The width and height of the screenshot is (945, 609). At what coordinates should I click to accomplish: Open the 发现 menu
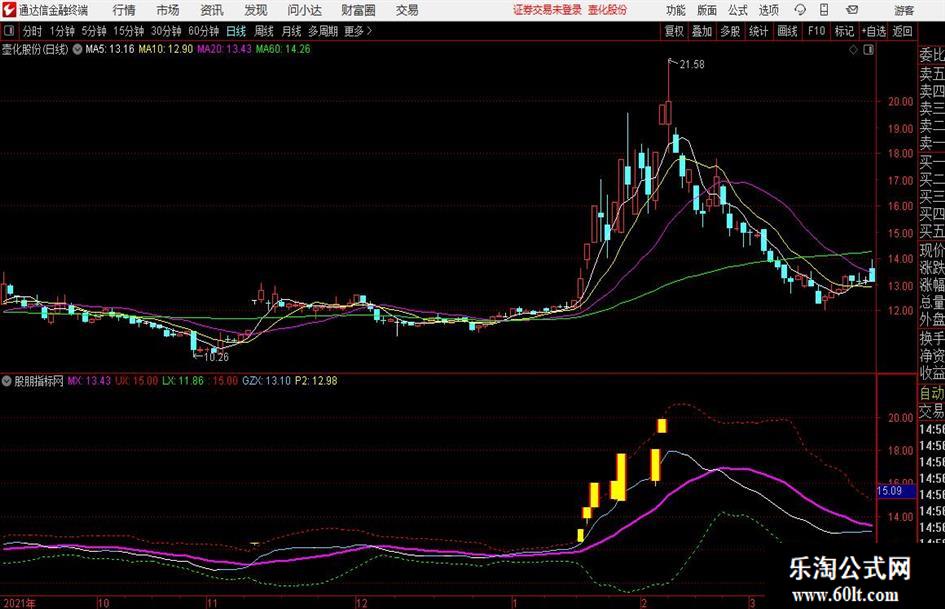[x=256, y=10]
